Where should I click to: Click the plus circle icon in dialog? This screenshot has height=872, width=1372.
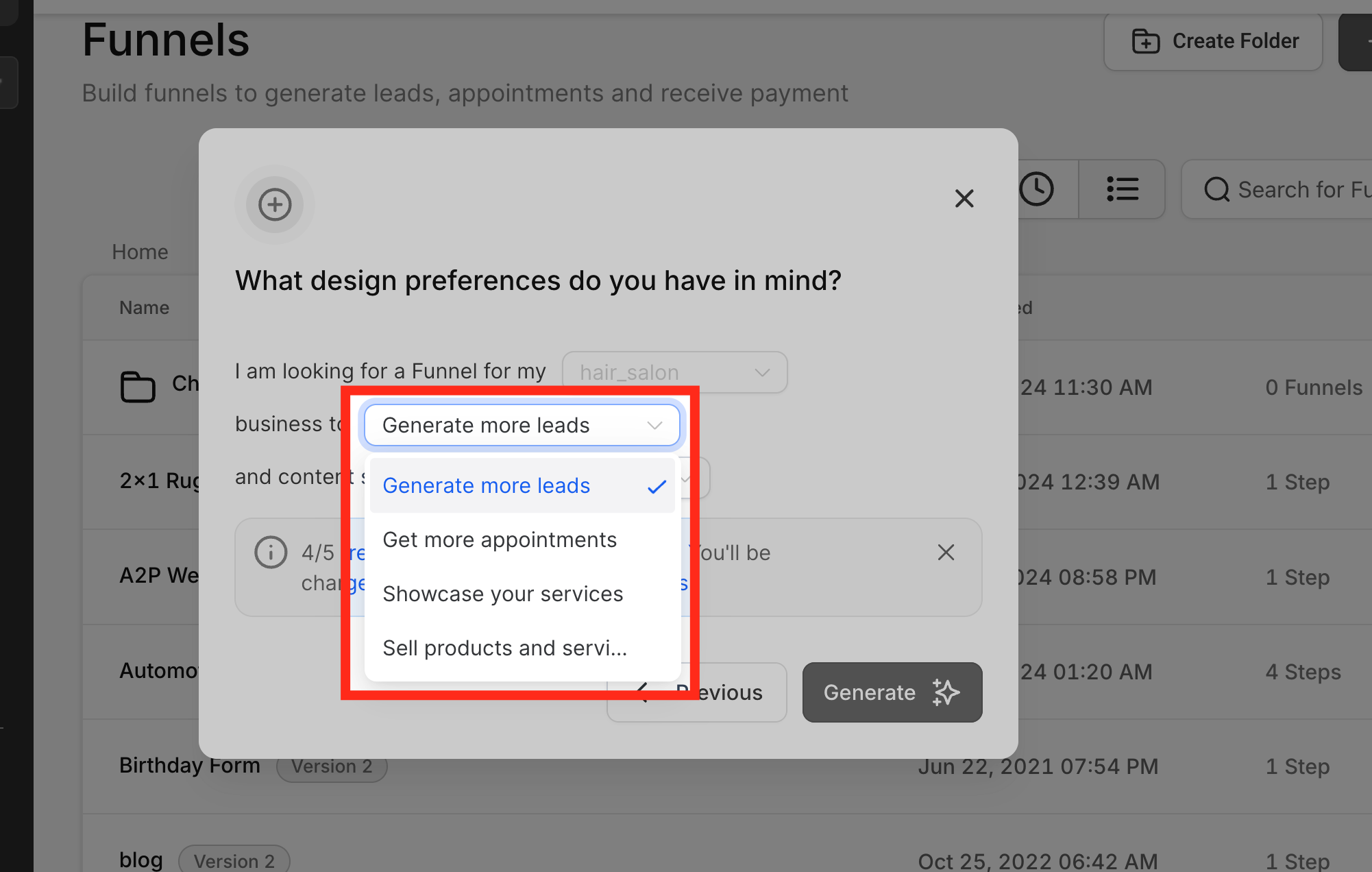[275, 204]
